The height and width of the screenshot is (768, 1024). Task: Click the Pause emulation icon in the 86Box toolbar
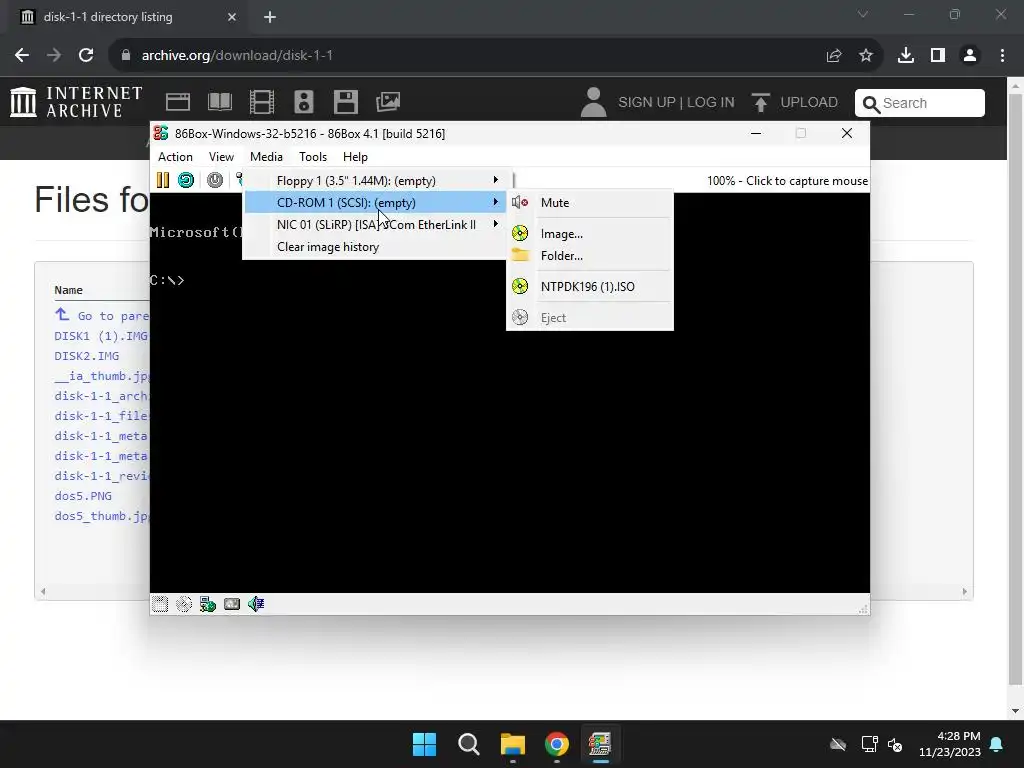(x=163, y=180)
